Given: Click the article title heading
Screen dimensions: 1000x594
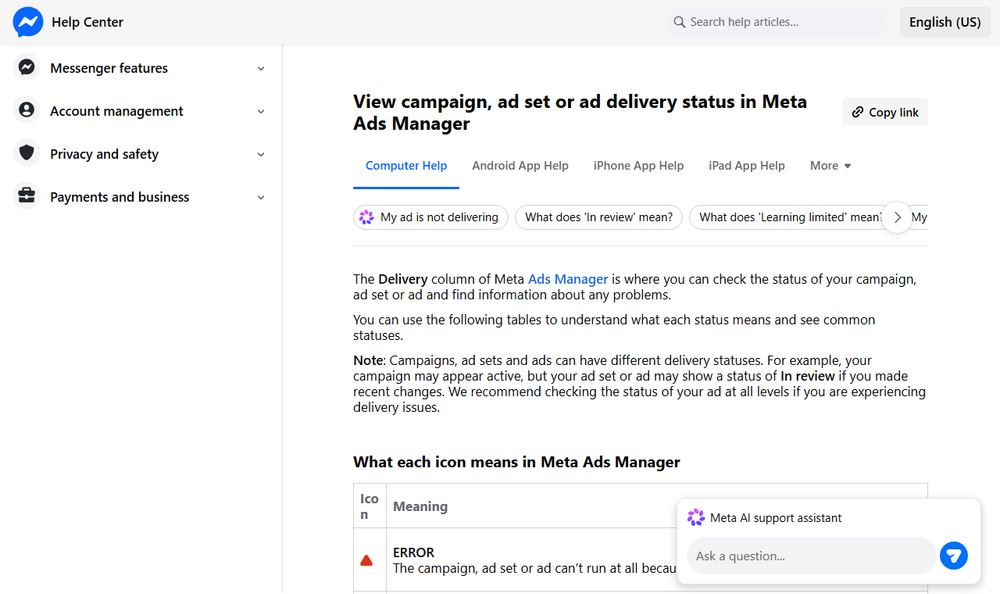Looking at the screenshot, I should coord(580,112).
